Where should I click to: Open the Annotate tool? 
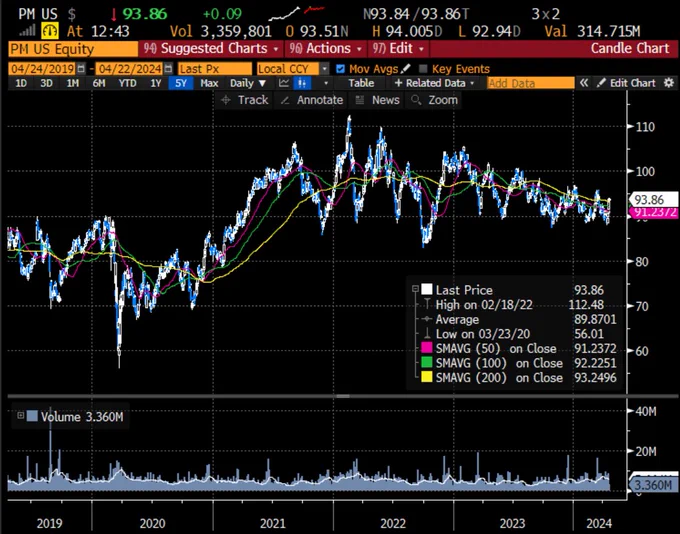click(311, 100)
